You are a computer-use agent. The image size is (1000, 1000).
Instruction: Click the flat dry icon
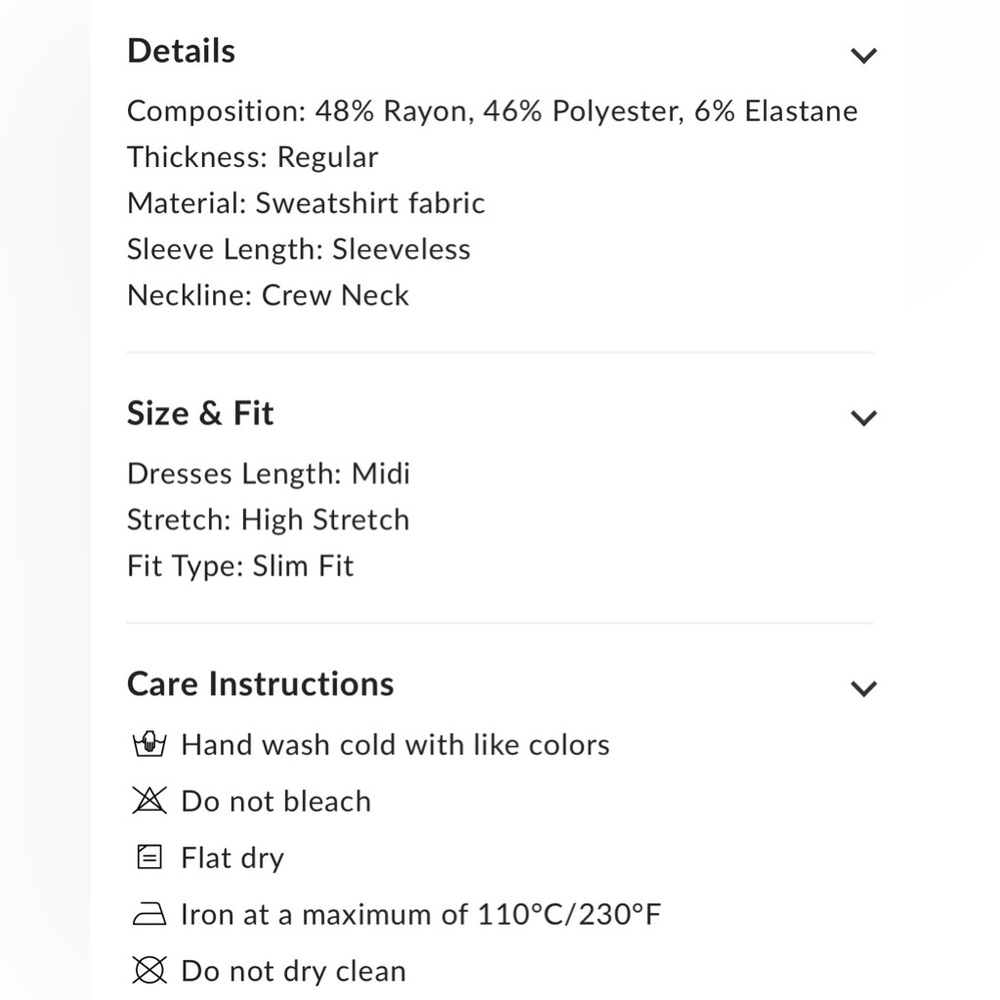click(147, 857)
